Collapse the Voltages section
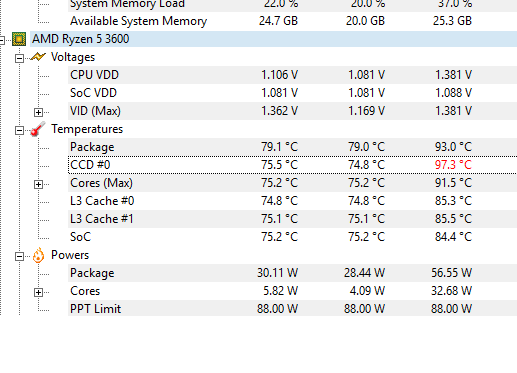The width and height of the screenshot is (517, 373). (19, 58)
